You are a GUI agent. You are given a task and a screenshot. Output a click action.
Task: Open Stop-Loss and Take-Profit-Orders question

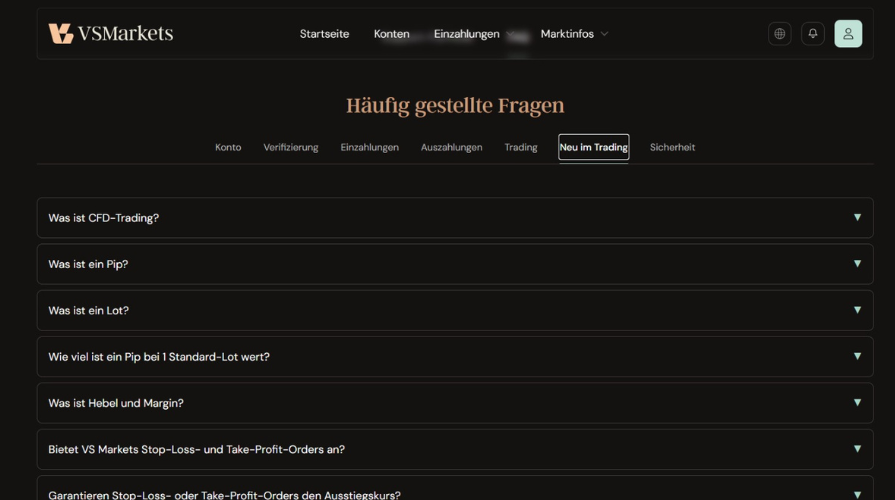(196, 450)
